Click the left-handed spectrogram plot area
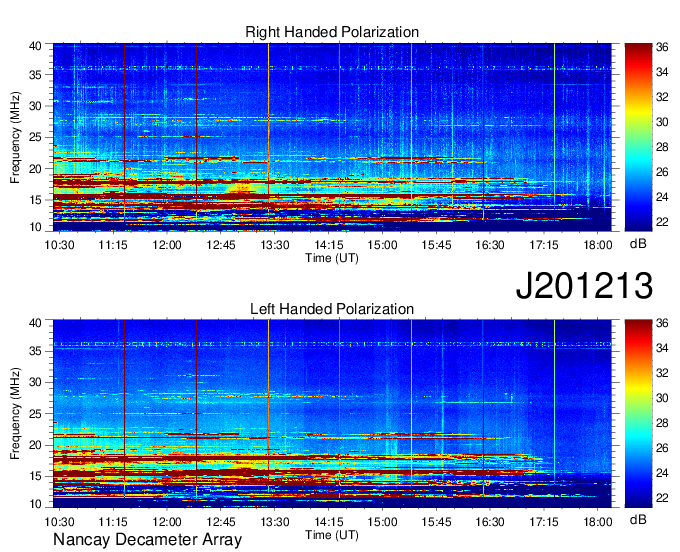680x552 pixels. (332, 414)
